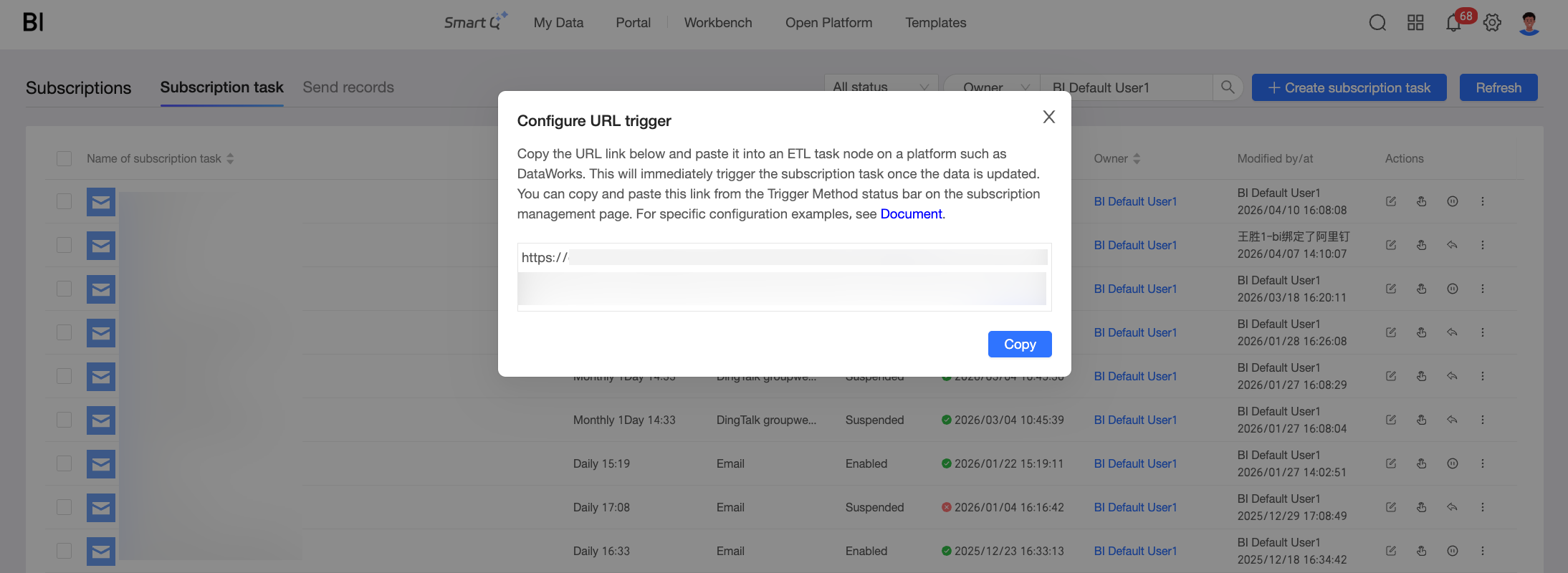Resume task modified 2026/01/28 16:26:08
1568x573 pixels.
tap(1453, 332)
